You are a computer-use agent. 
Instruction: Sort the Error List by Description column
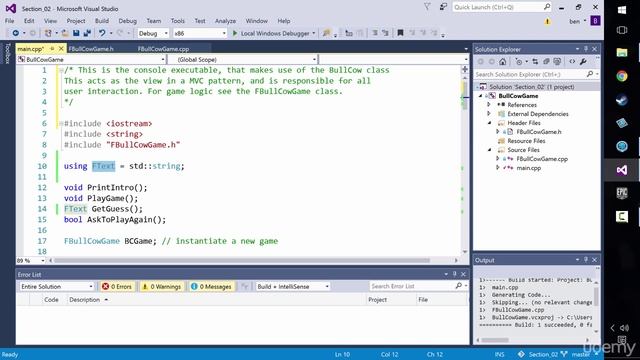click(x=84, y=300)
